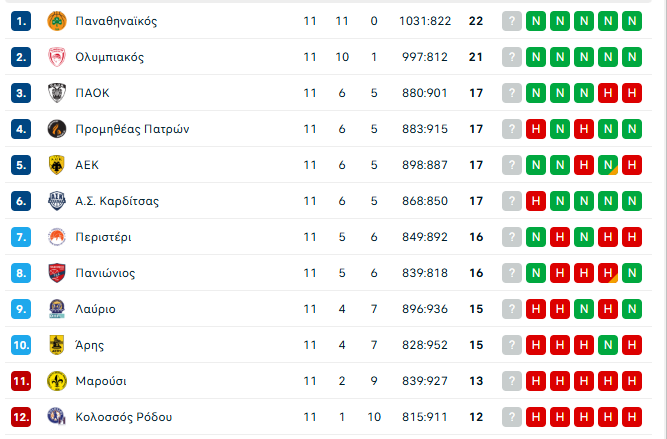The width and height of the screenshot is (667, 439).
Task: Click the Παναθηναϊκός team logo
Action: 57,21
